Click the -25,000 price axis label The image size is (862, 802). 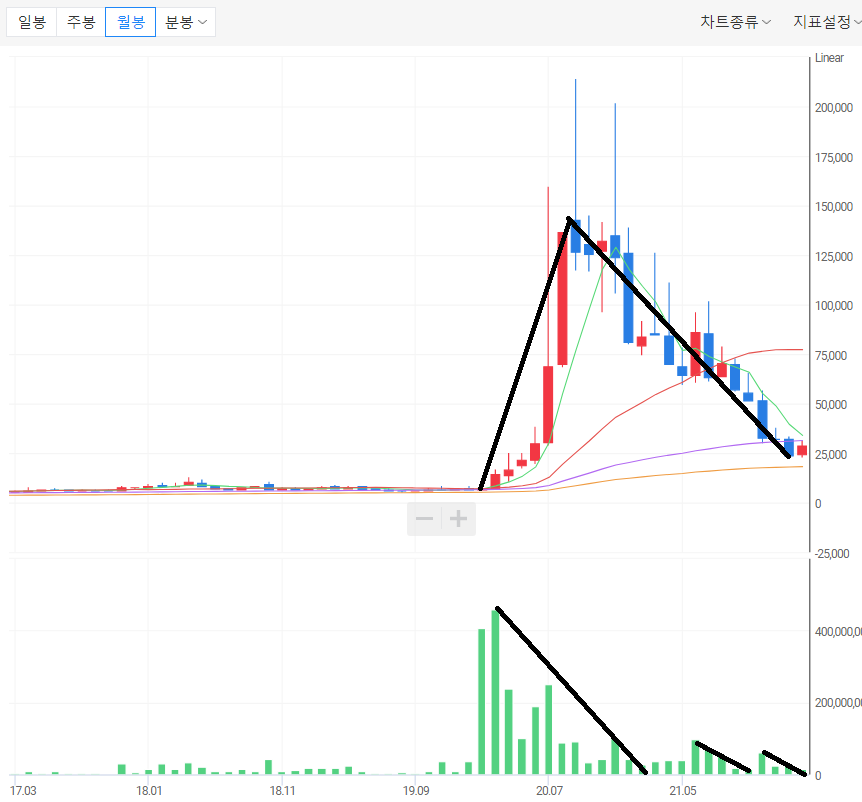pos(832,554)
